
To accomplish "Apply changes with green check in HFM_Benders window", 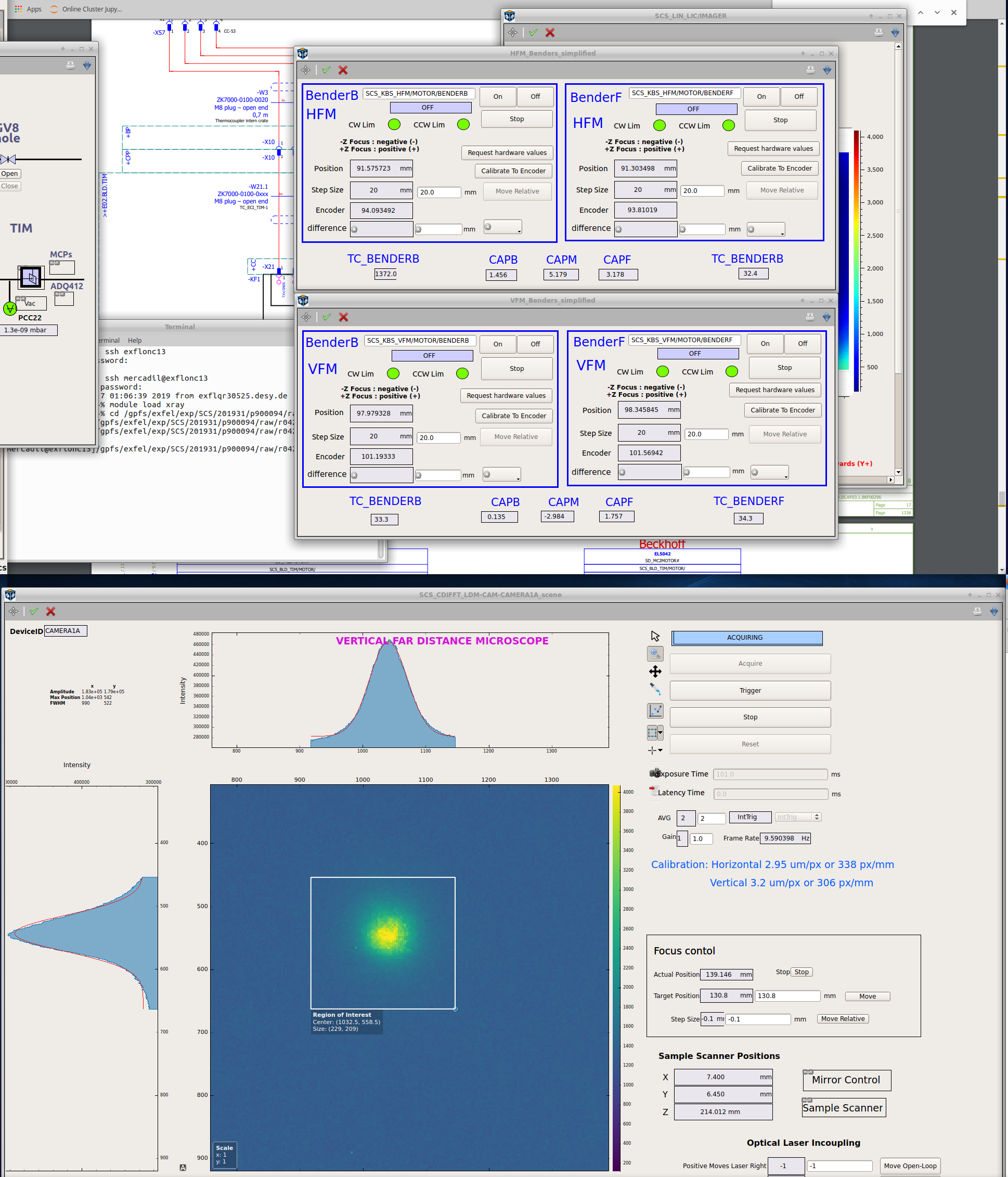I will (326, 70).
